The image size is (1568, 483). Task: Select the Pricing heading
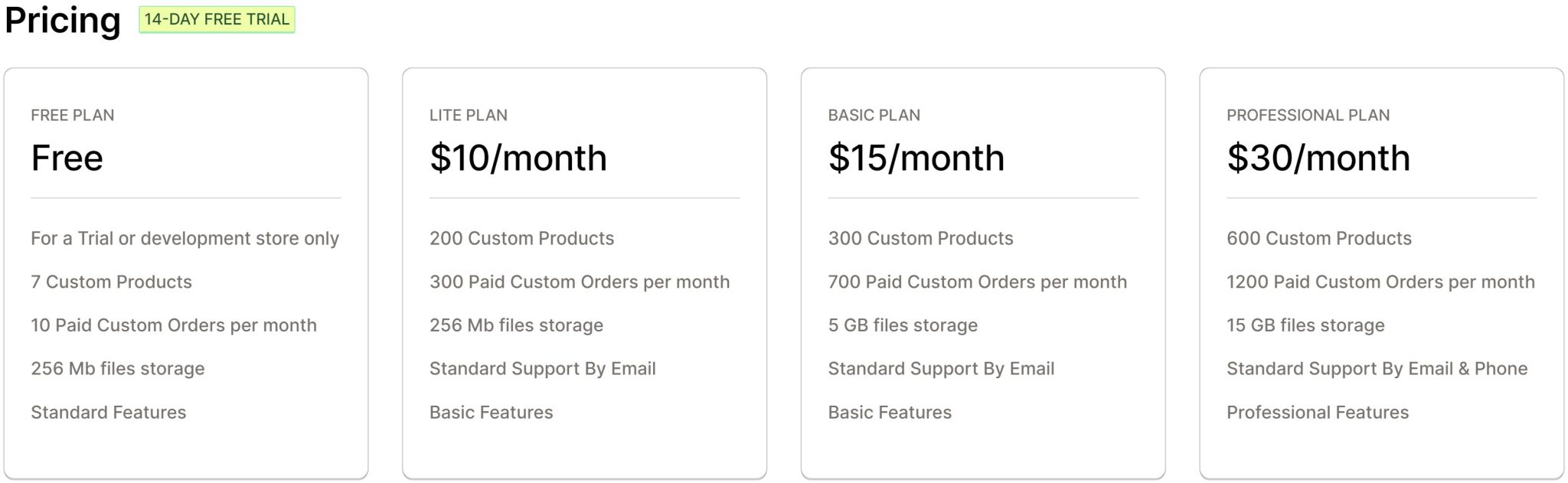pyautogui.click(x=63, y=20)
